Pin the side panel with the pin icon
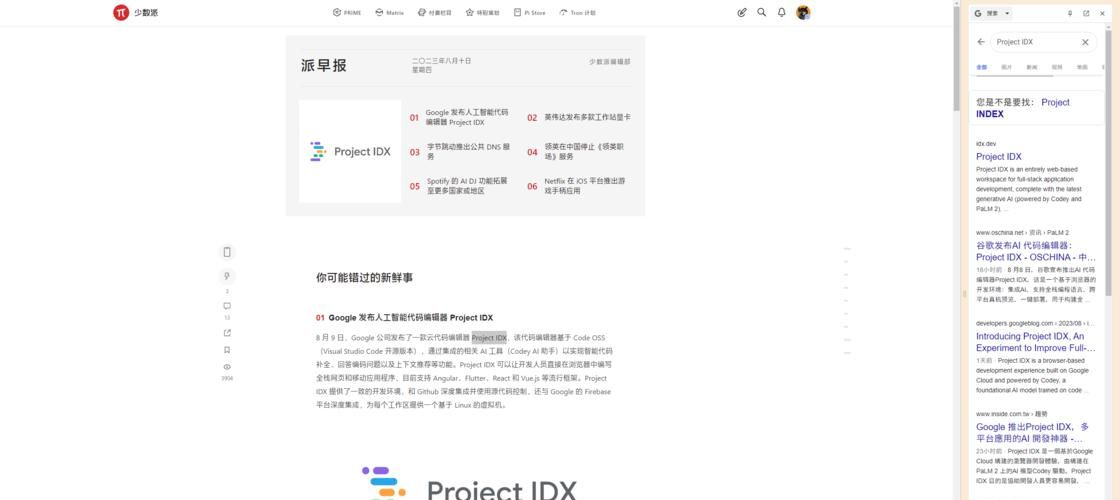The width and height of the screenshot is (1120, 500). click(1070, 13)
